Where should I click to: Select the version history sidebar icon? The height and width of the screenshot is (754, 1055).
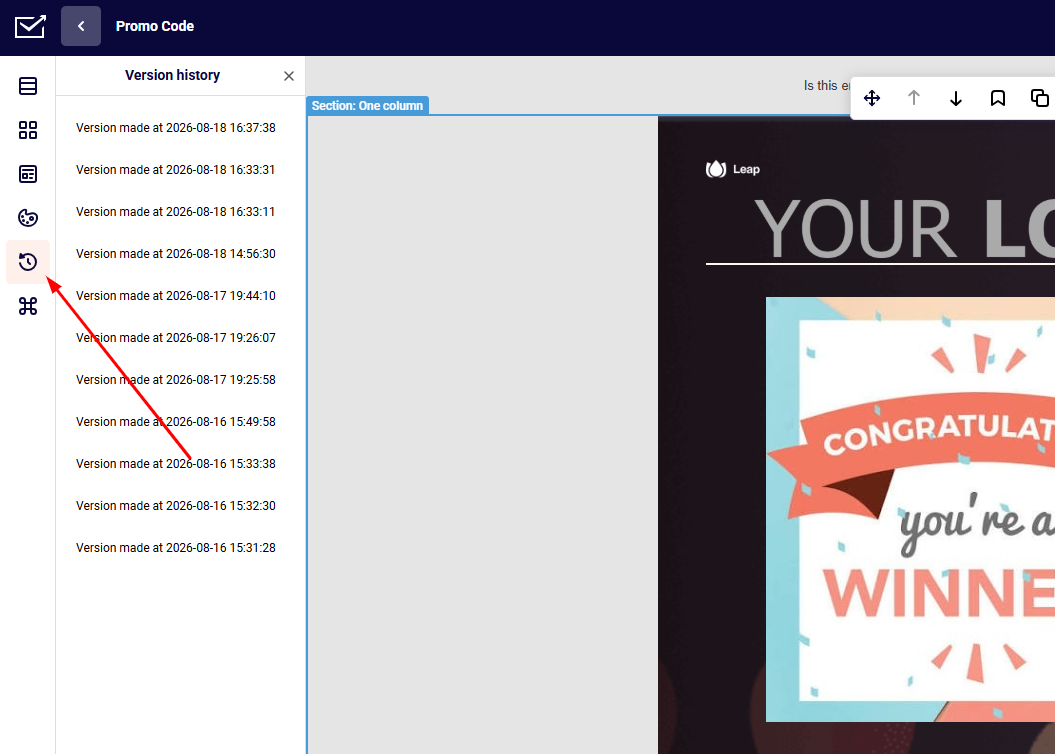(28, 262)
